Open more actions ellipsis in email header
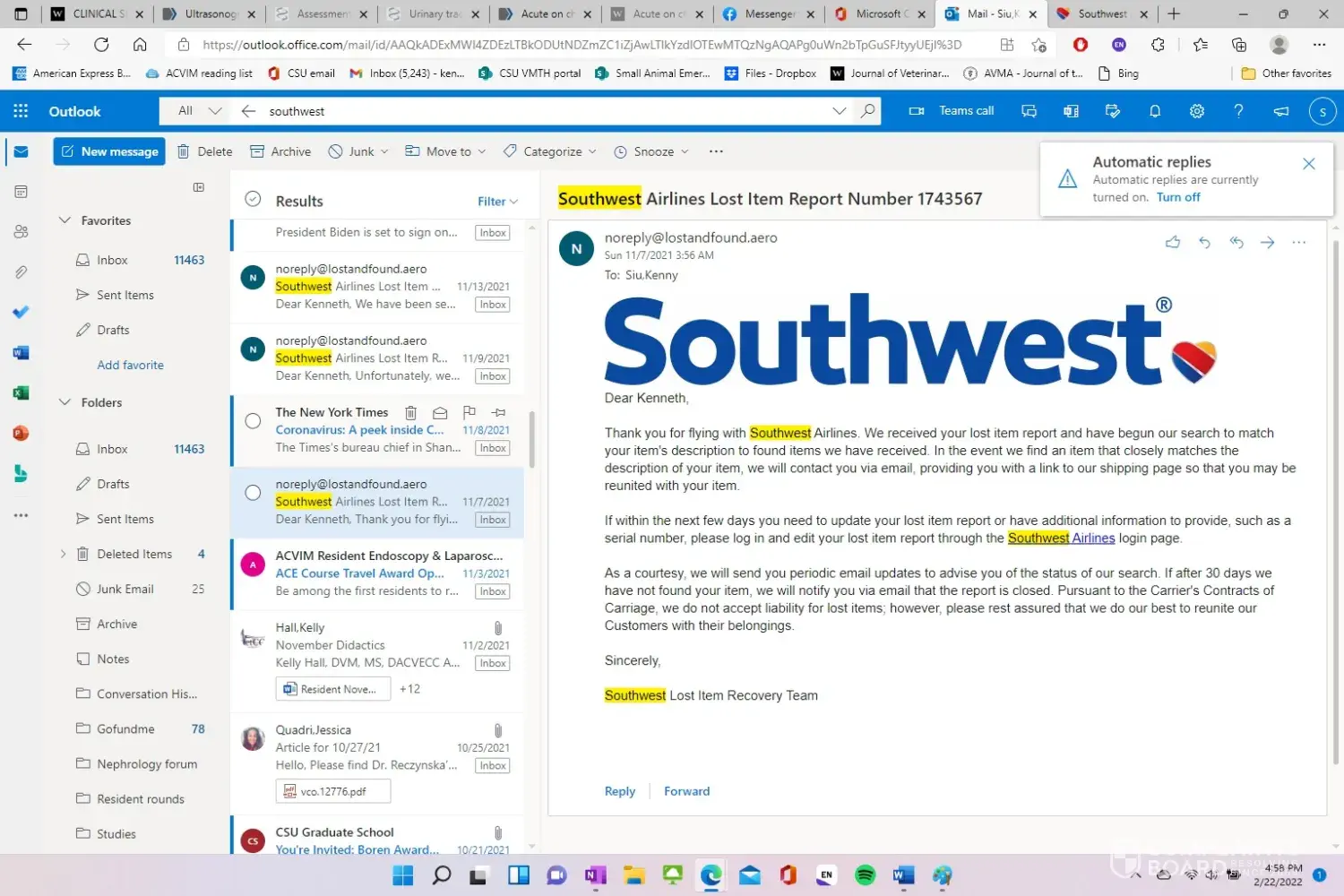 click(x=1299, y=242)
